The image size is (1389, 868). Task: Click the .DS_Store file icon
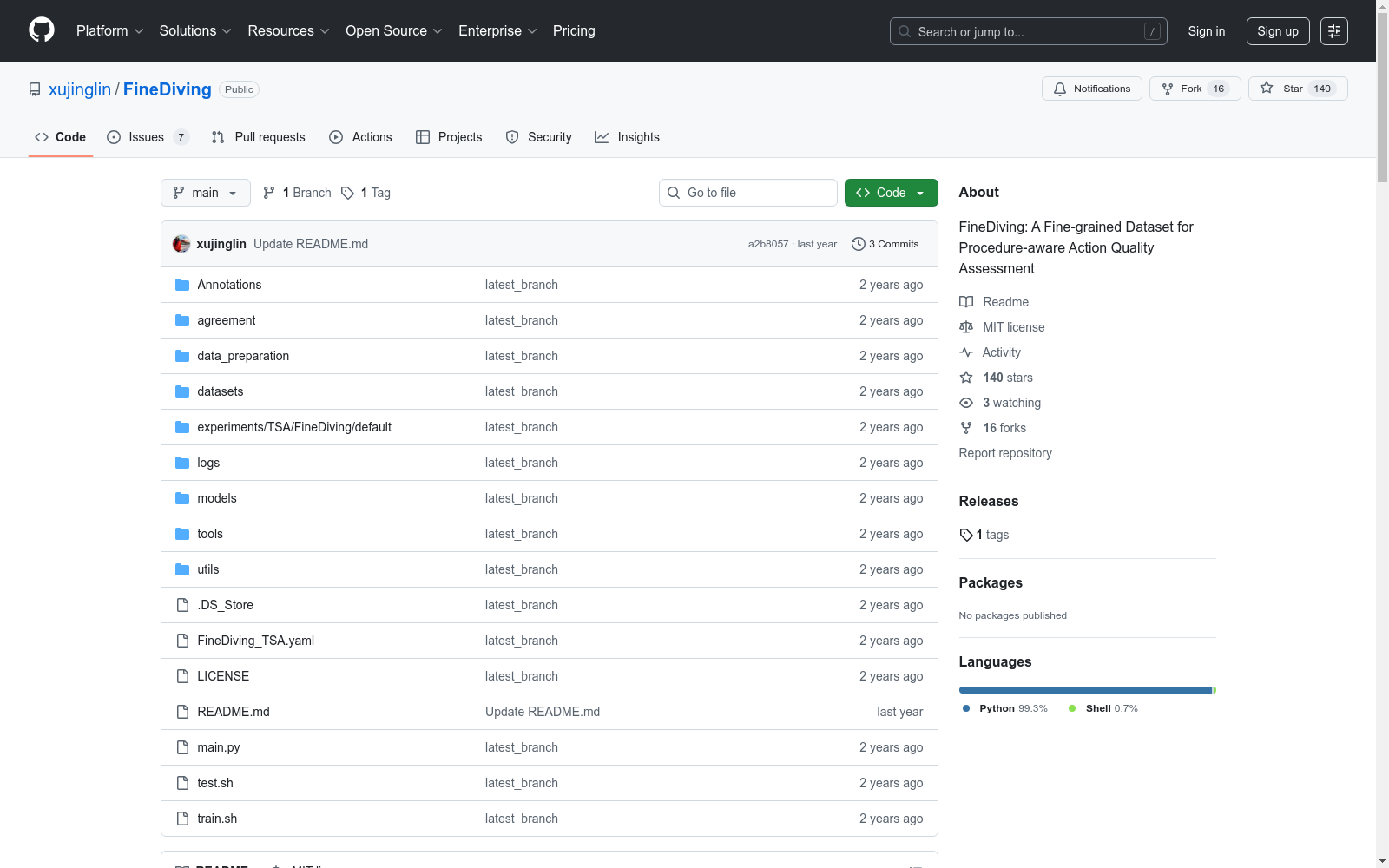point(182,605)
